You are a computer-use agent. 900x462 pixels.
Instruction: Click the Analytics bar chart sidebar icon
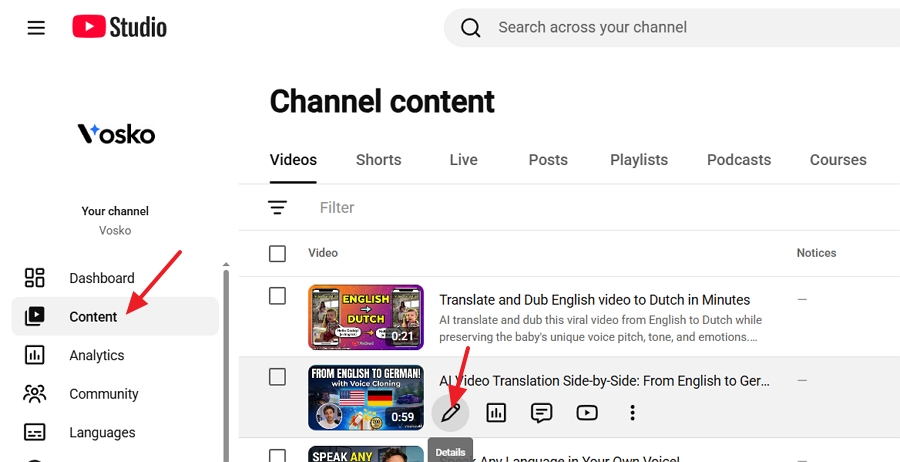[x=34, y=355]
